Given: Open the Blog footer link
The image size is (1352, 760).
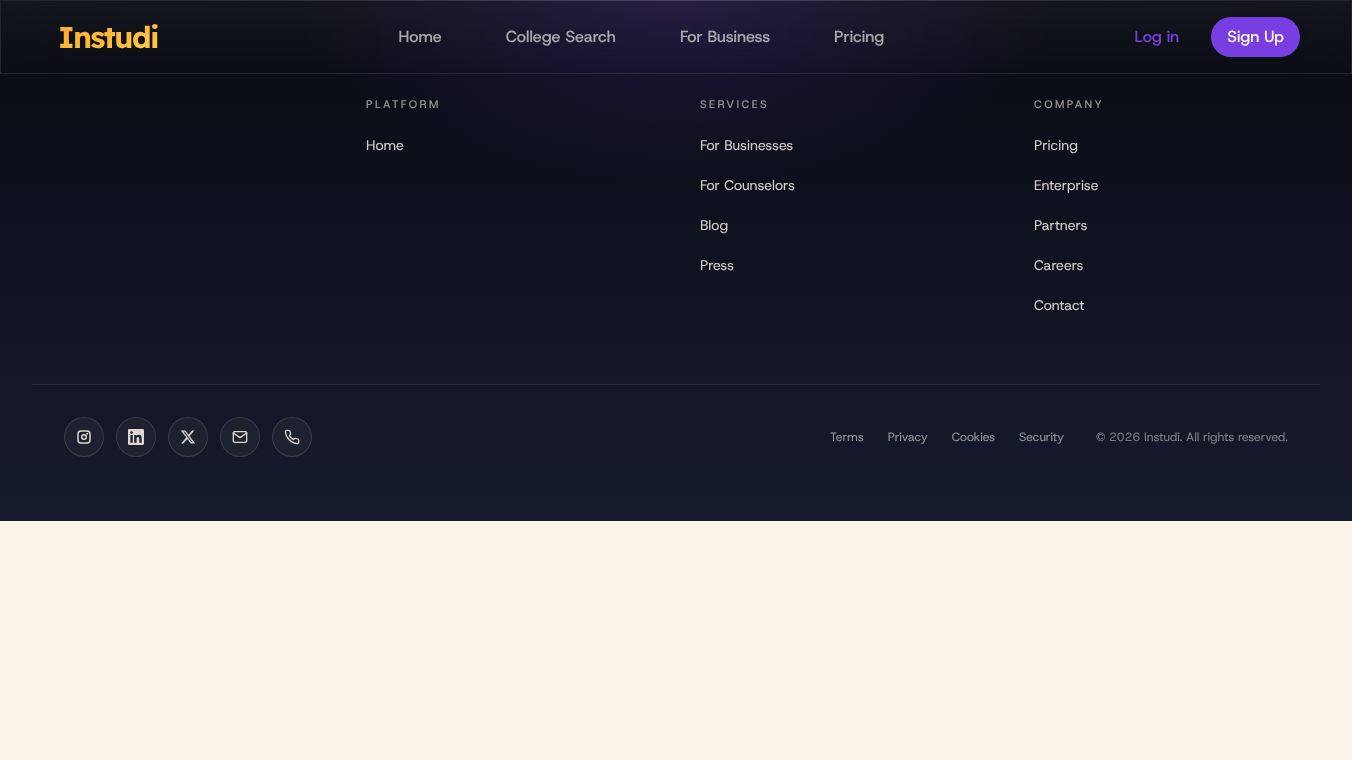Looking at the screenshot, I should pos(714,225).
